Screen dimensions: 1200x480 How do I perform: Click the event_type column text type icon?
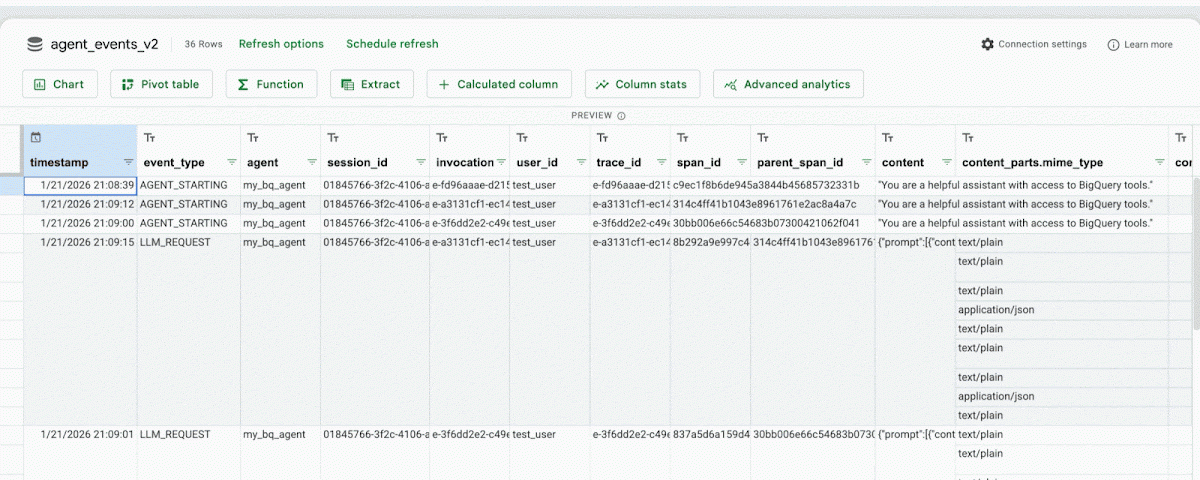coord(149,137)
